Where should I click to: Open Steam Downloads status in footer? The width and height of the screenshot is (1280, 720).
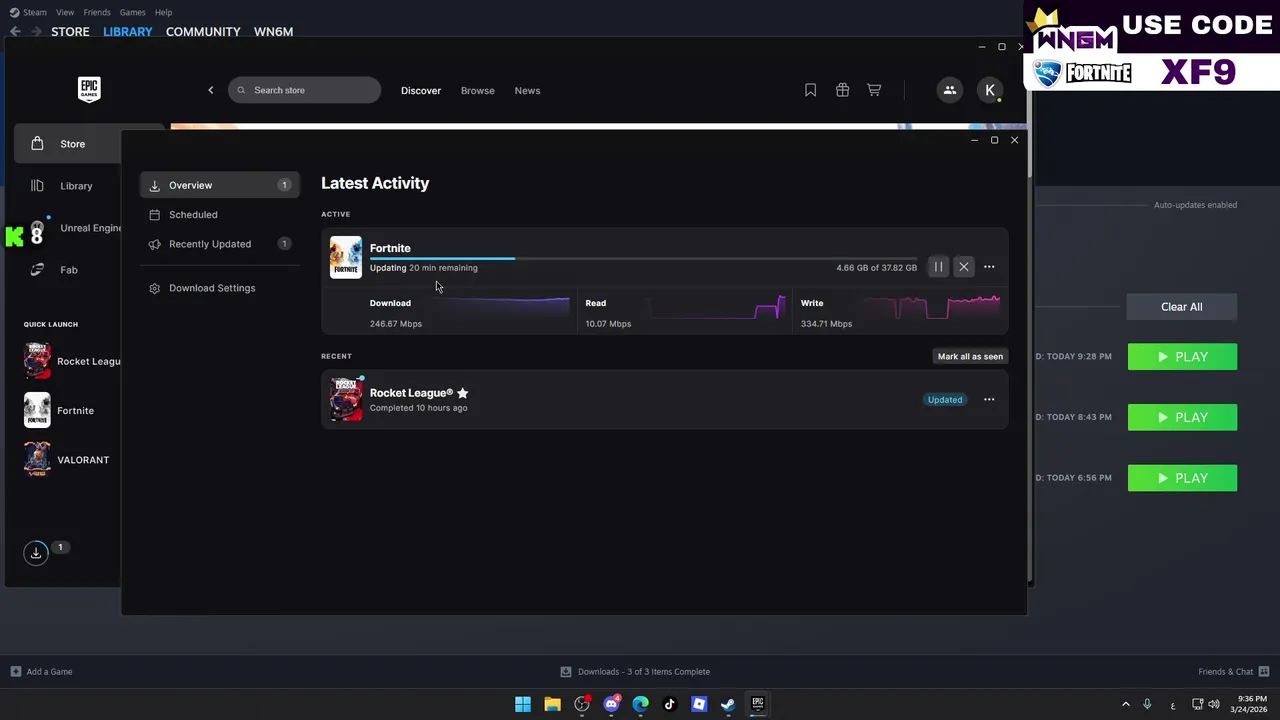pyautogui.click(x=635, y=672)
